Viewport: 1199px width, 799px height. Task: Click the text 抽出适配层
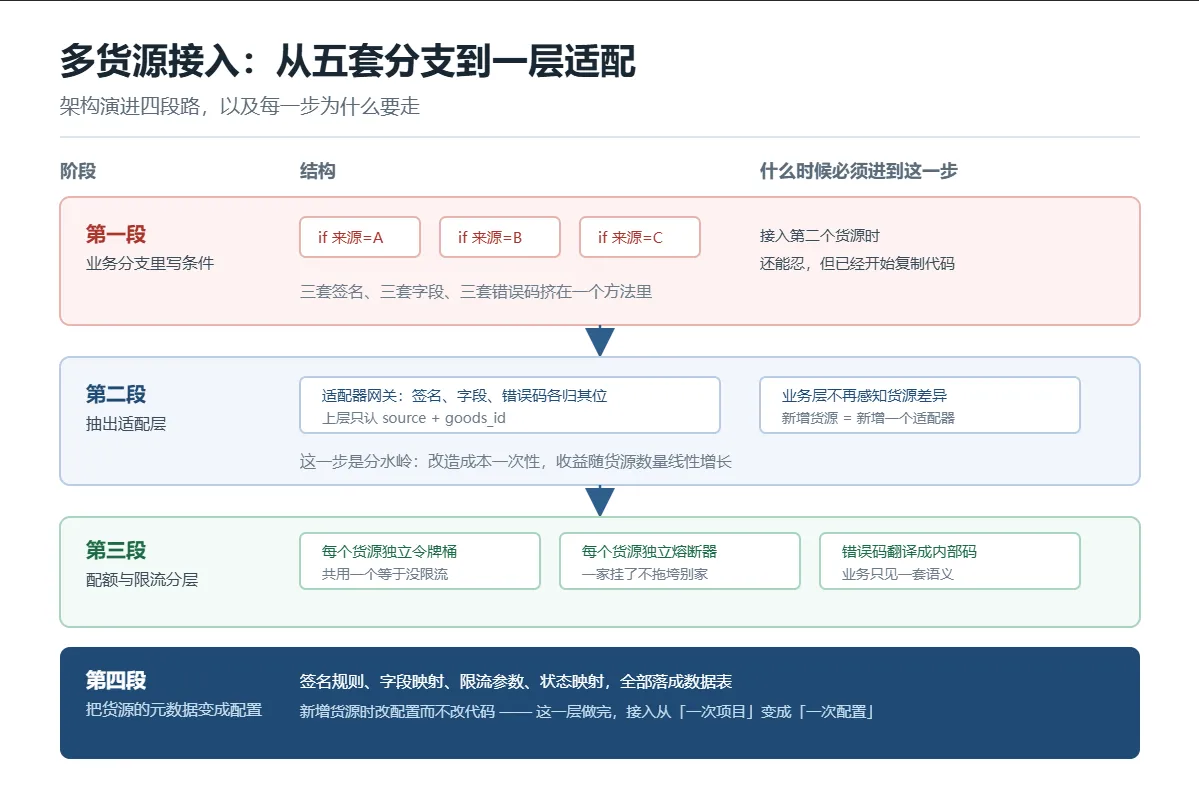tap(126, 424)
